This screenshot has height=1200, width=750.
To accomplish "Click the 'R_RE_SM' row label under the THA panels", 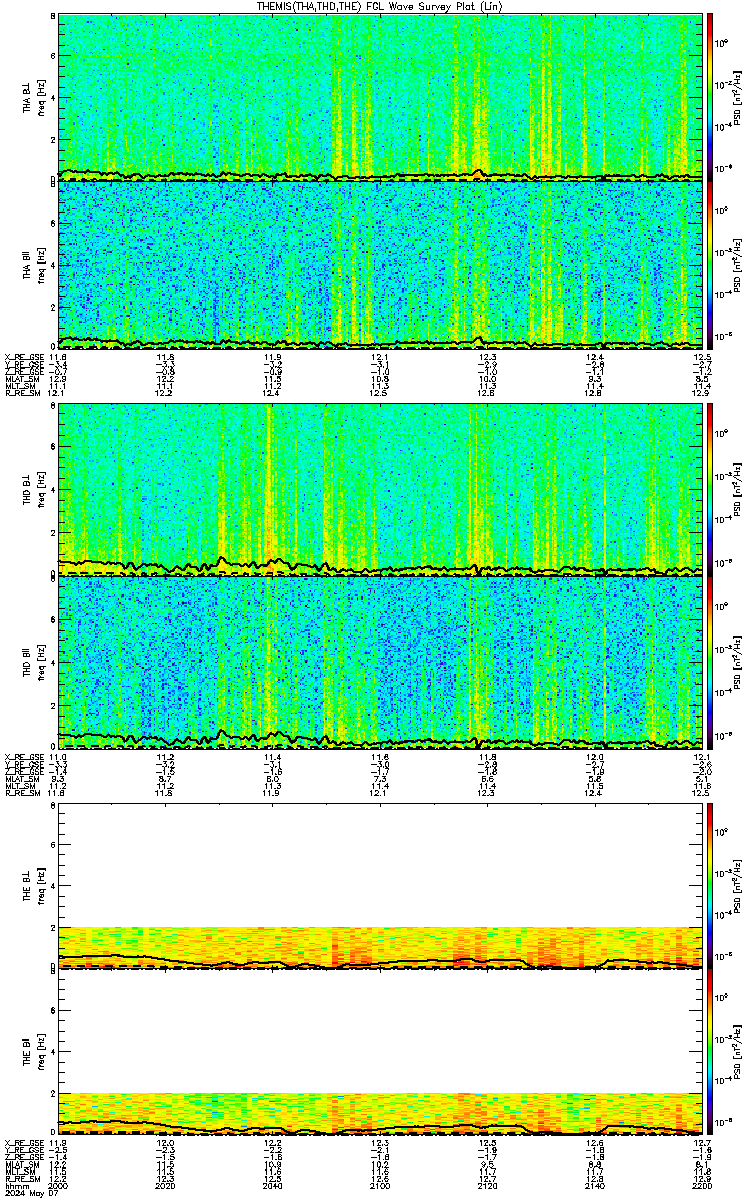I will click(x=21, y=393).
